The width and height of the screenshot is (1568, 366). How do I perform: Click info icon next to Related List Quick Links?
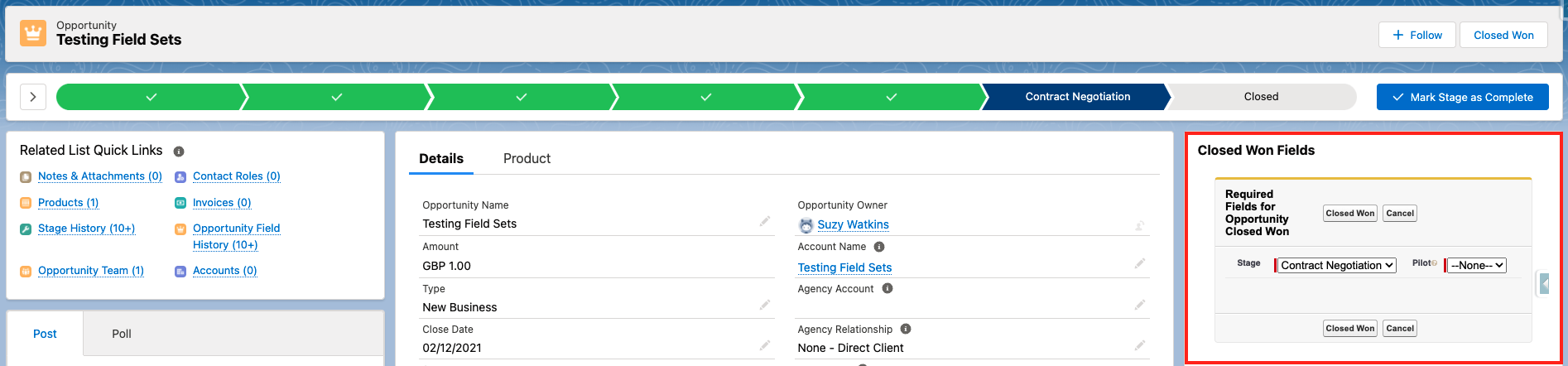tap(179, 152)
